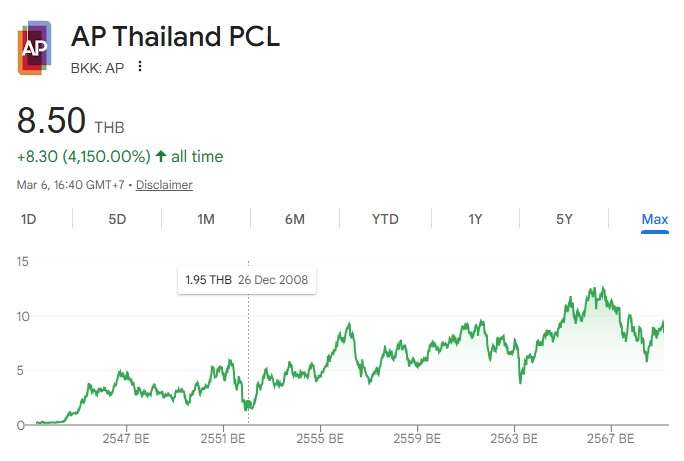Viewport: 684px width, 461px height.
Task: Show the 5Y price chart
Action: (x=564, y=219)
